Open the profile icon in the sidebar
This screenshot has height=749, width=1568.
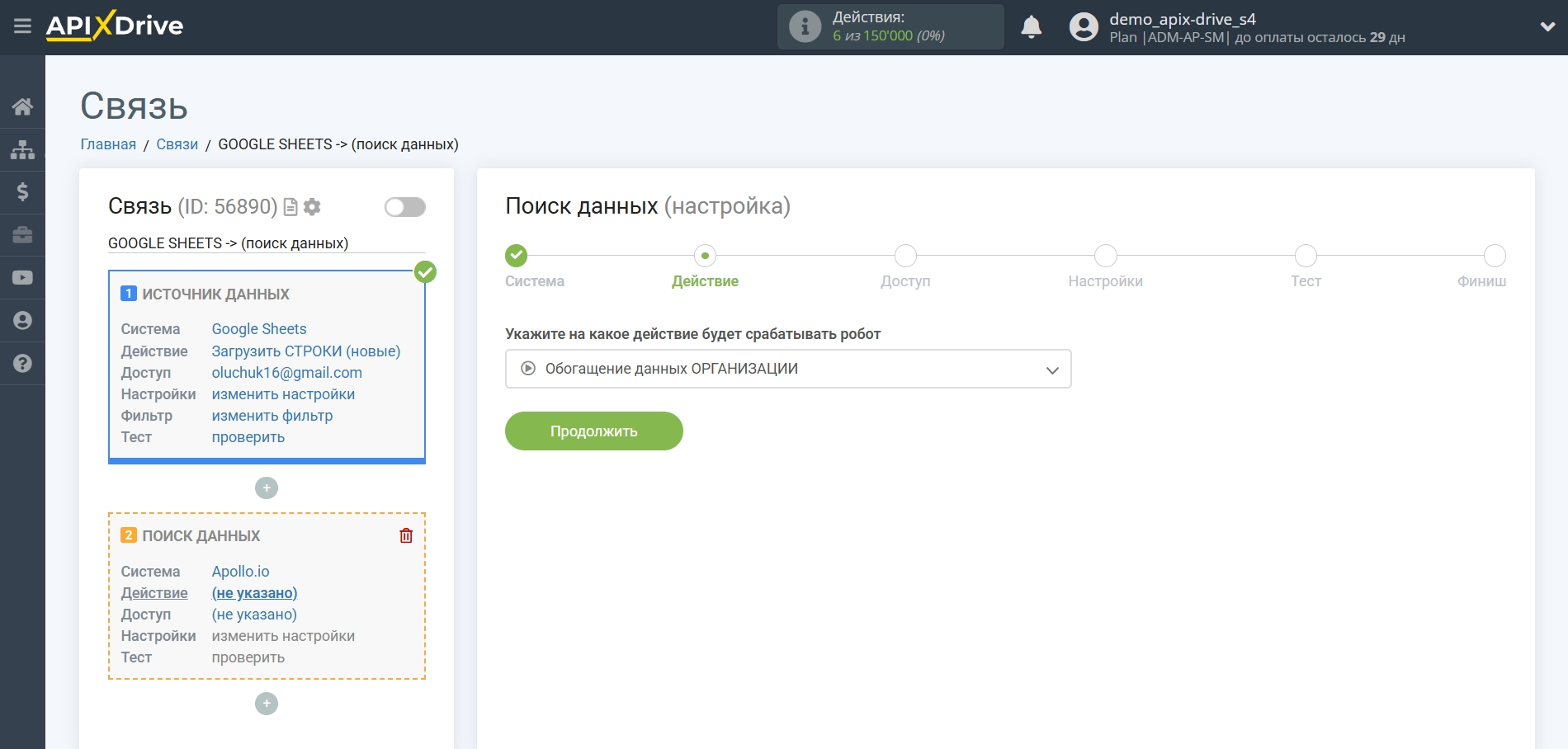pos(22,320)
